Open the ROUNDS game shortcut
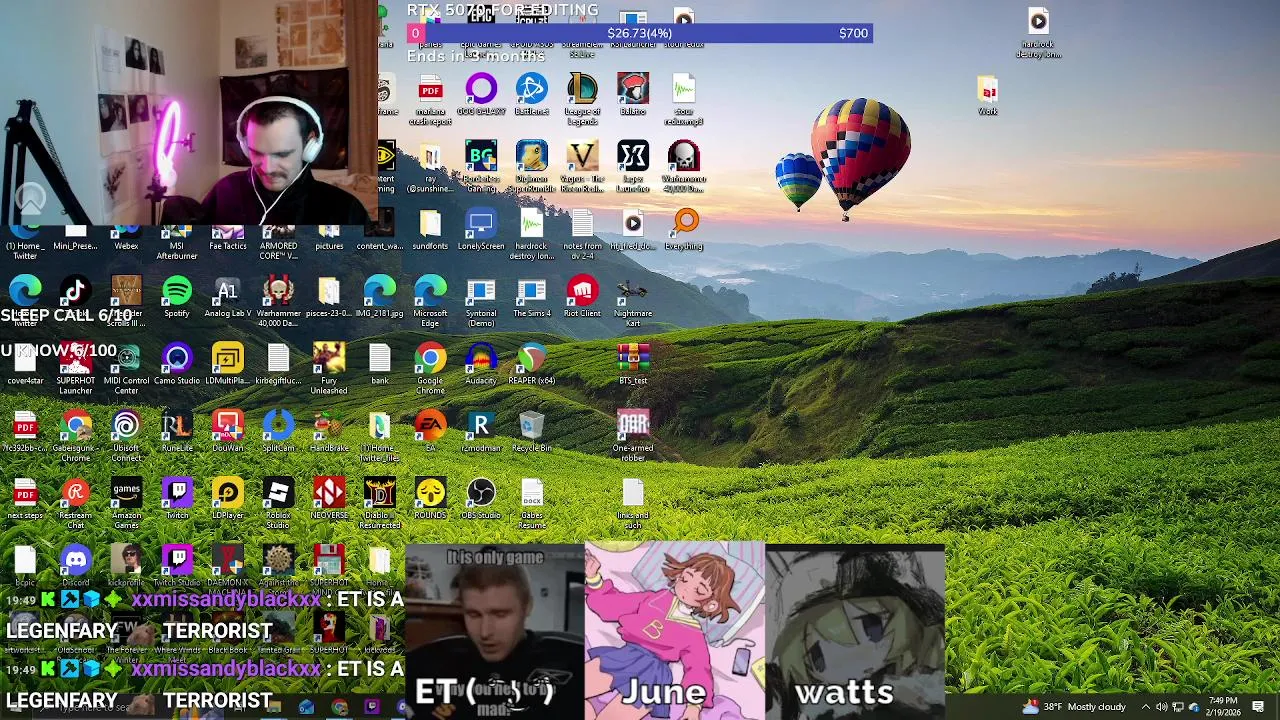 (x=430, y=500)
